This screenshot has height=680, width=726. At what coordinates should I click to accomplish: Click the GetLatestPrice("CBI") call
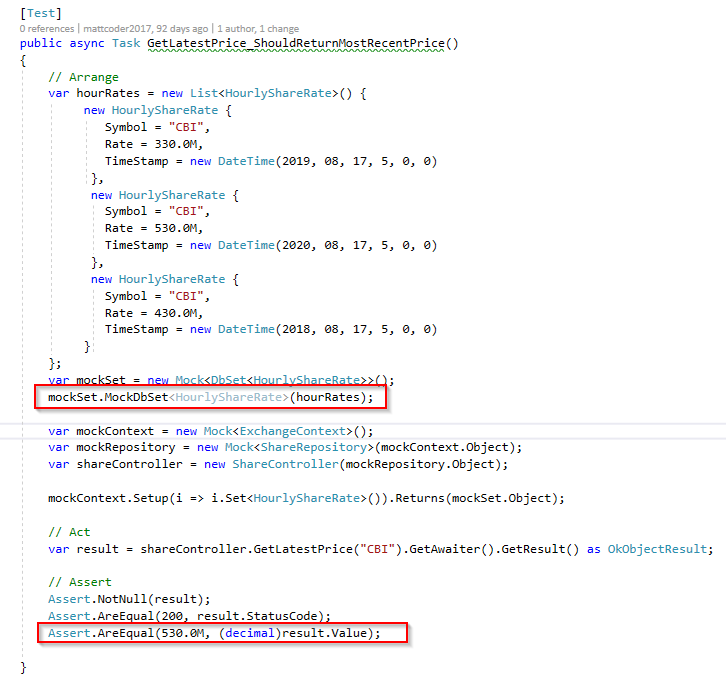[x=327, y=549]
